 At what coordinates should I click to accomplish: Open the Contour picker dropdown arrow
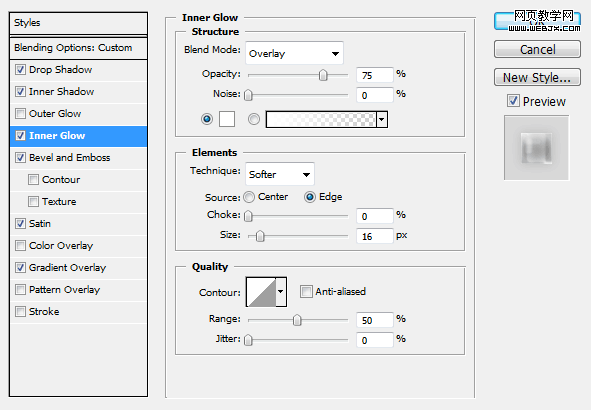tap(281, 292)
